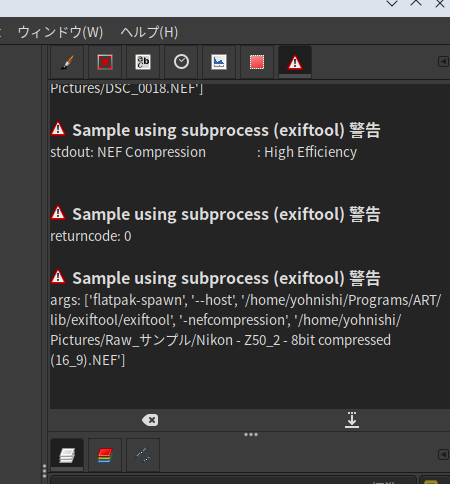Open the tab with the 'ab' text icon

point(143,62)
